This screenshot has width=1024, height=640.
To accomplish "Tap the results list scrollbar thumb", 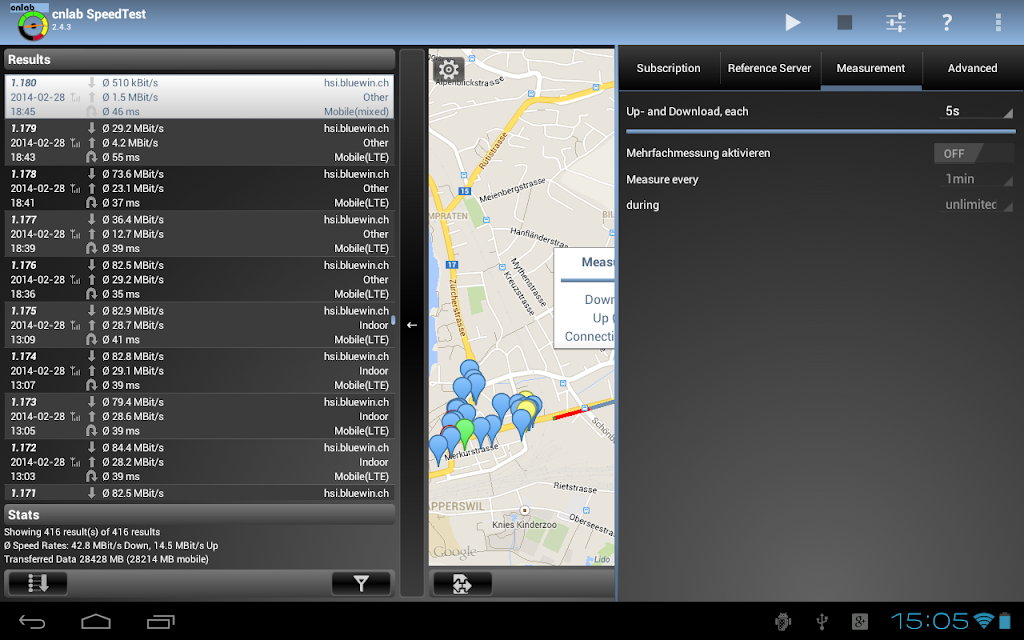I will click(x=393, y=321).
